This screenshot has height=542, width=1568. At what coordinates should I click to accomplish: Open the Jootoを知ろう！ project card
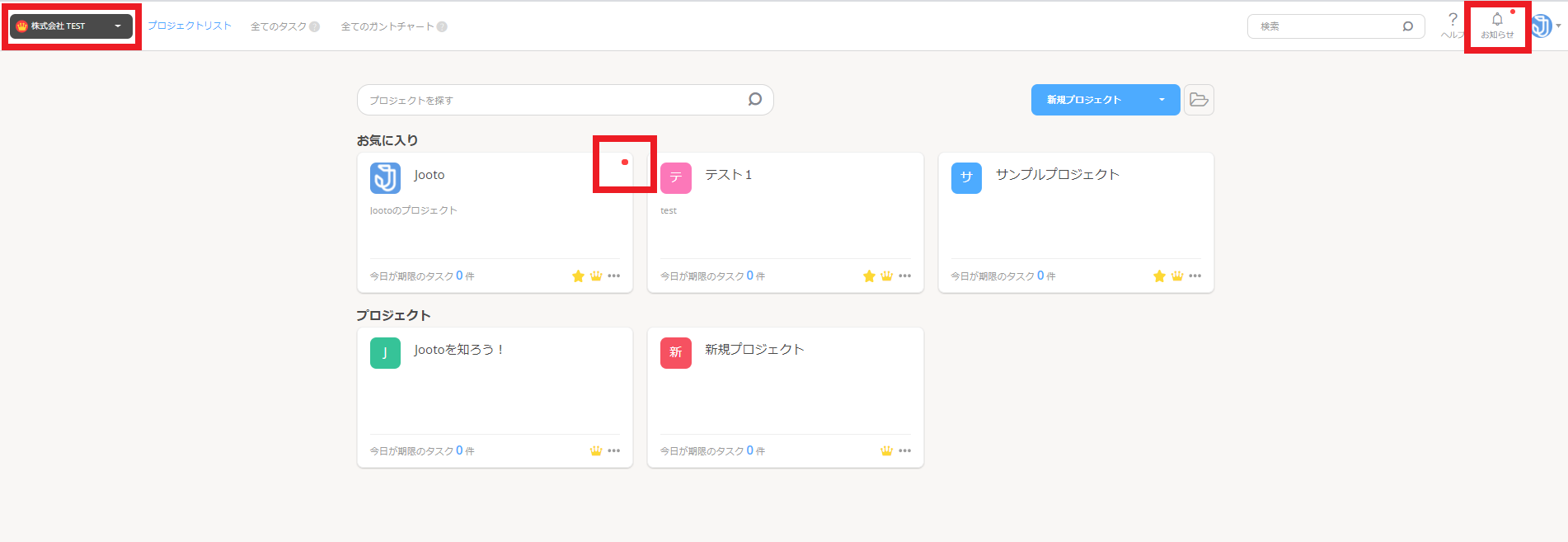coord(495,398)
